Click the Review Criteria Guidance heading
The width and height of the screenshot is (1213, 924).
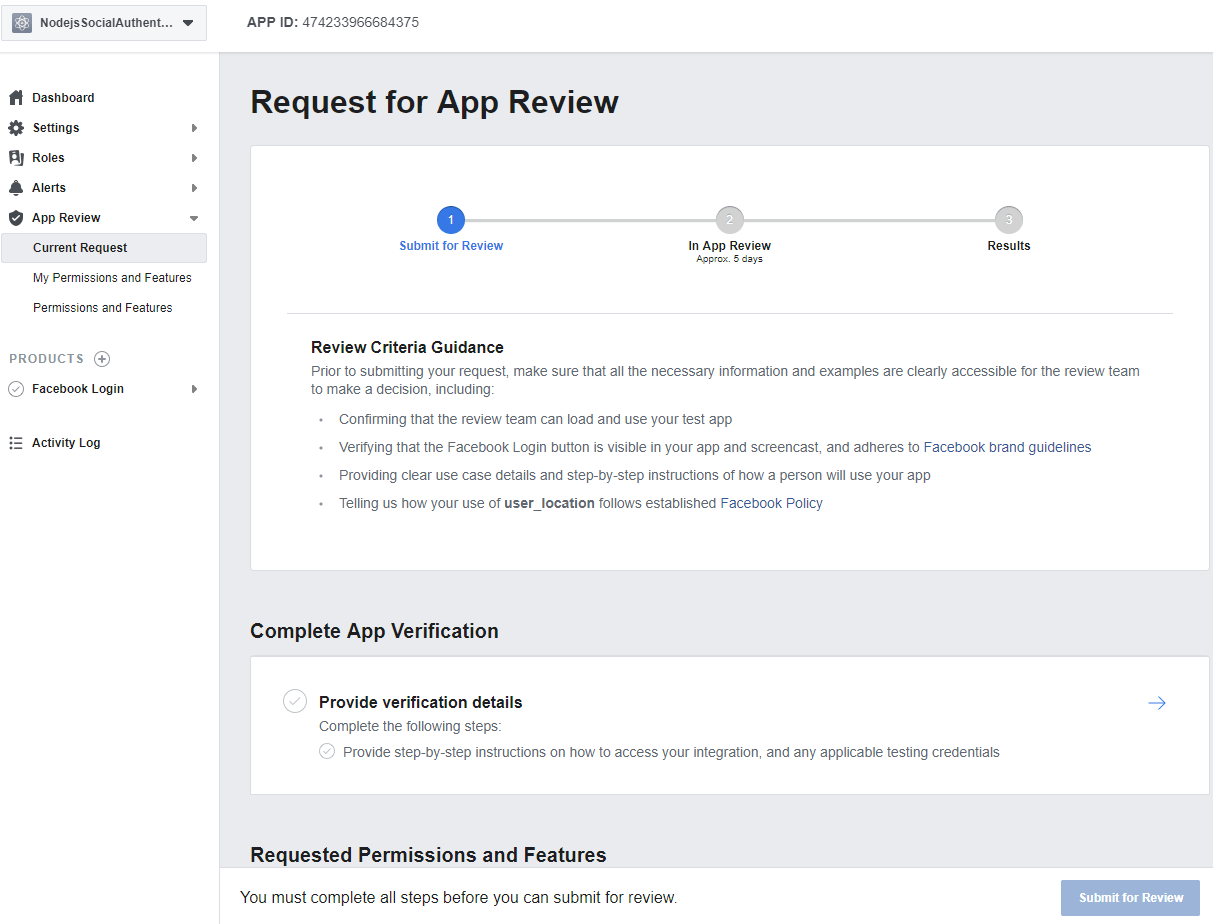pos(407,348)
